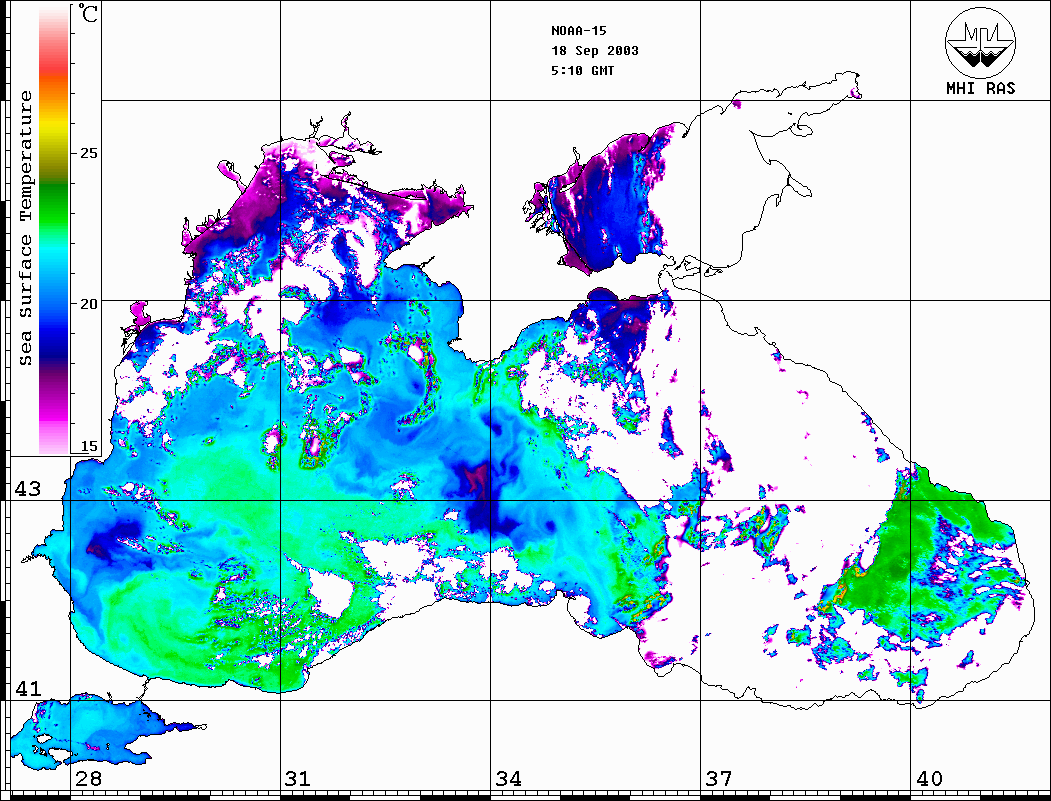Screen dimensions: 1051x801
Task: Click the longitude label '37'
Action: (x=719, y=778)
